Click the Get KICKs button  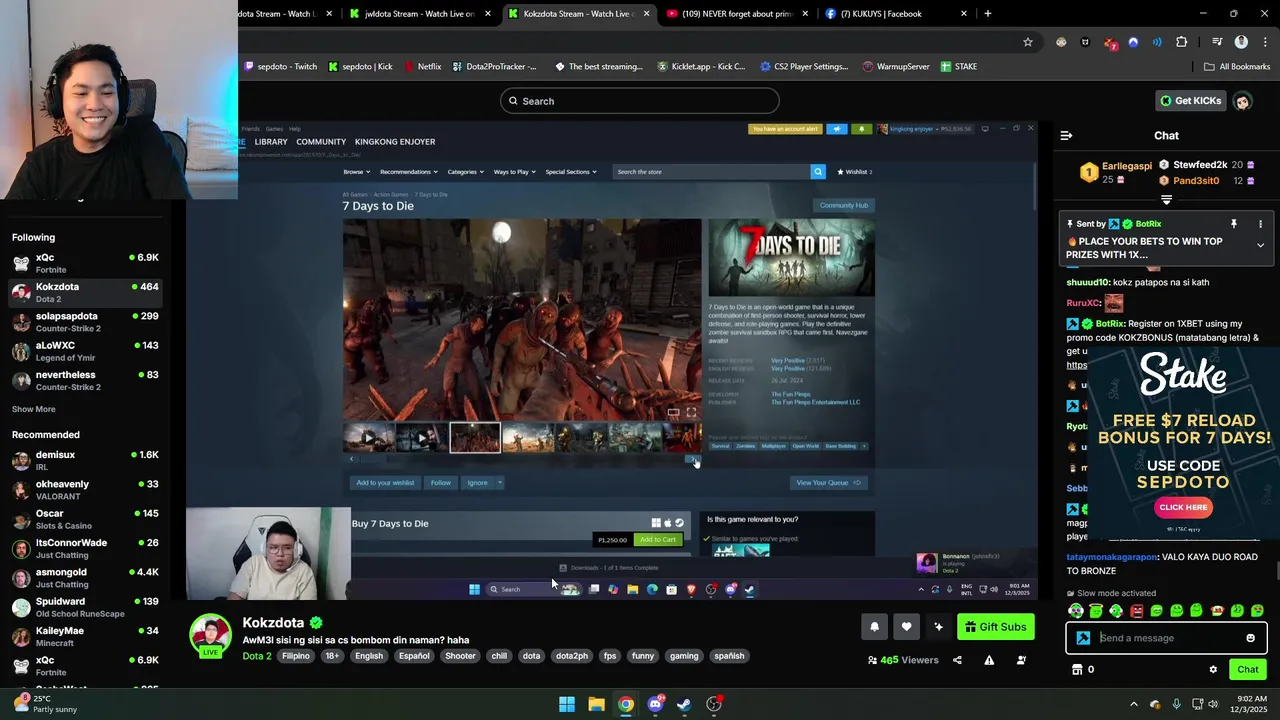point(1190,101)
